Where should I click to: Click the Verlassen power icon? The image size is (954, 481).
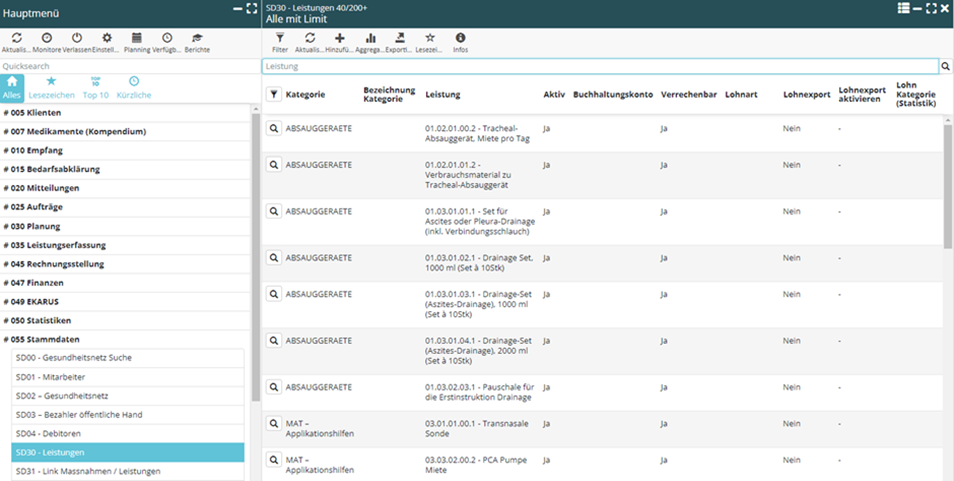(77, 39)
